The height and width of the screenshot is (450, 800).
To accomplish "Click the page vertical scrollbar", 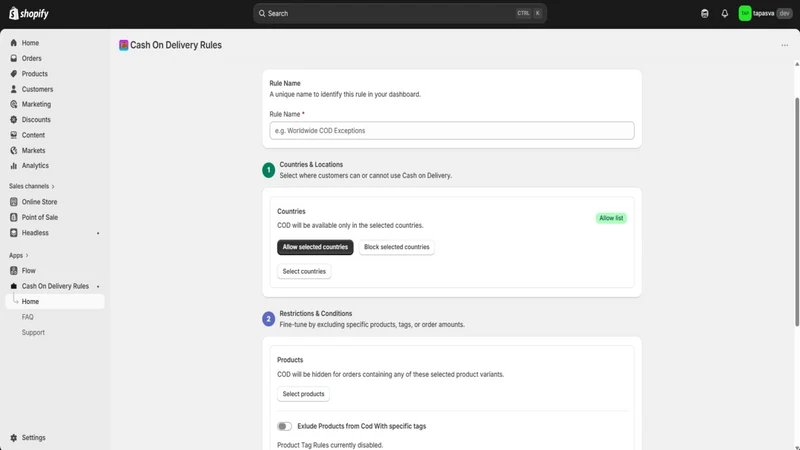I will (797, 212).
